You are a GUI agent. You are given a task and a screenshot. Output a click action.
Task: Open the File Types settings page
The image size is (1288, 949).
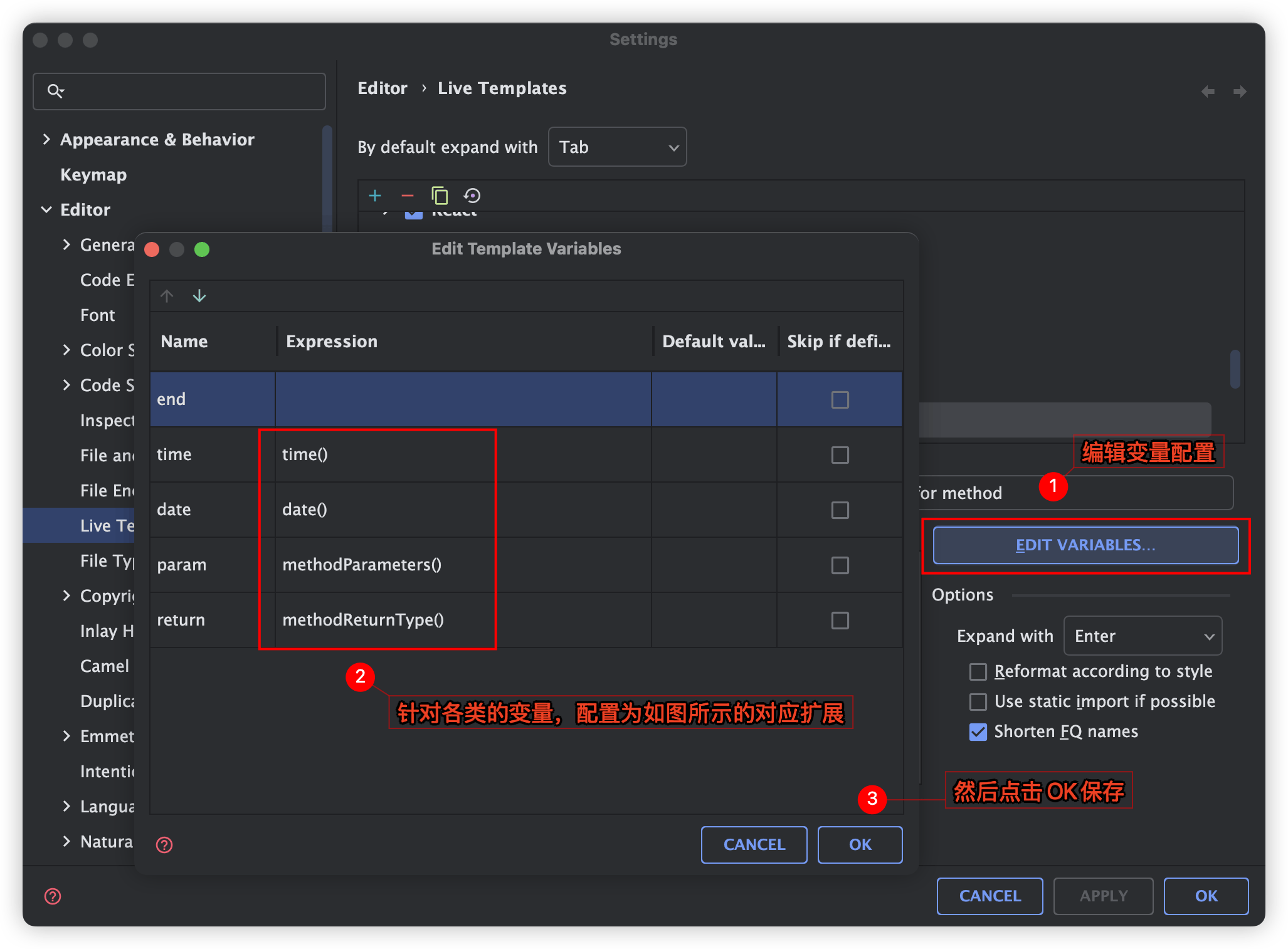(107, 560)
